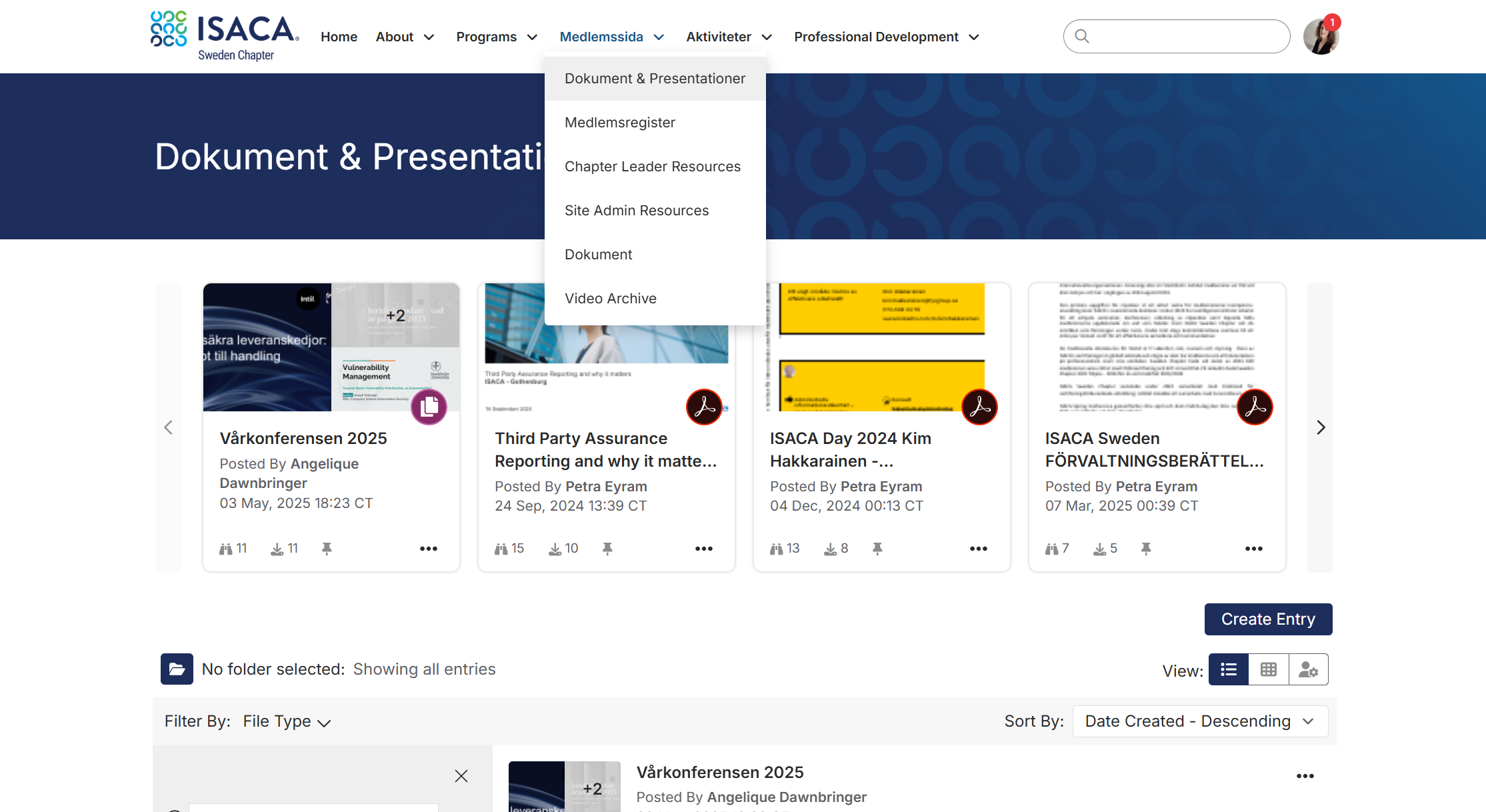
Task: Switch to grid view
Action: pyautogui.click(x=1269, y=669)
